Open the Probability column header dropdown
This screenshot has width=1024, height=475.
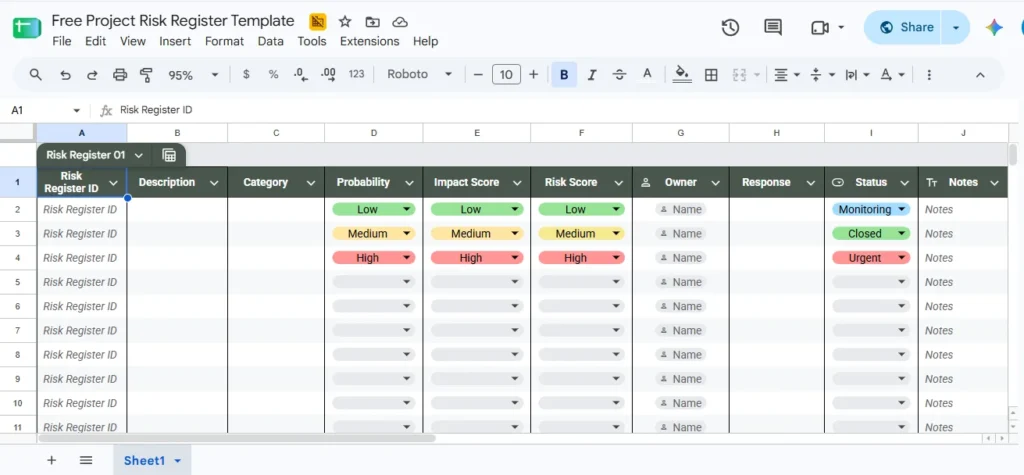coord(409,183)
